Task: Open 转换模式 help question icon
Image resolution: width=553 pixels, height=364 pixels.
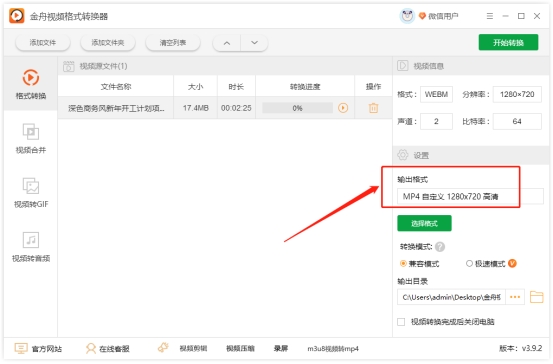Action: [x=440, y=247]
